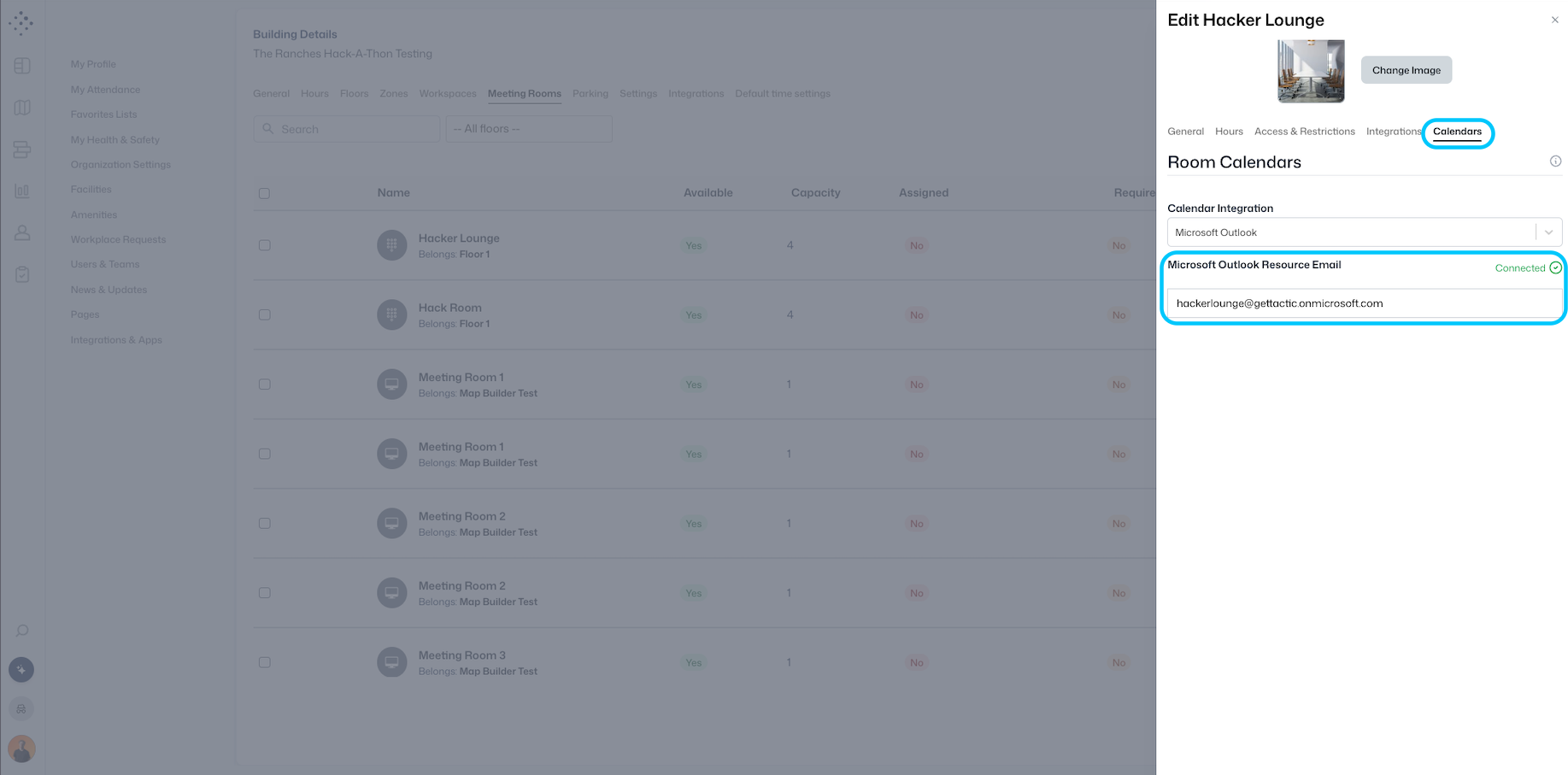Switch to Access & Restrictions tab
Screen dimensions: 1568x775
tap(1304, 132)
